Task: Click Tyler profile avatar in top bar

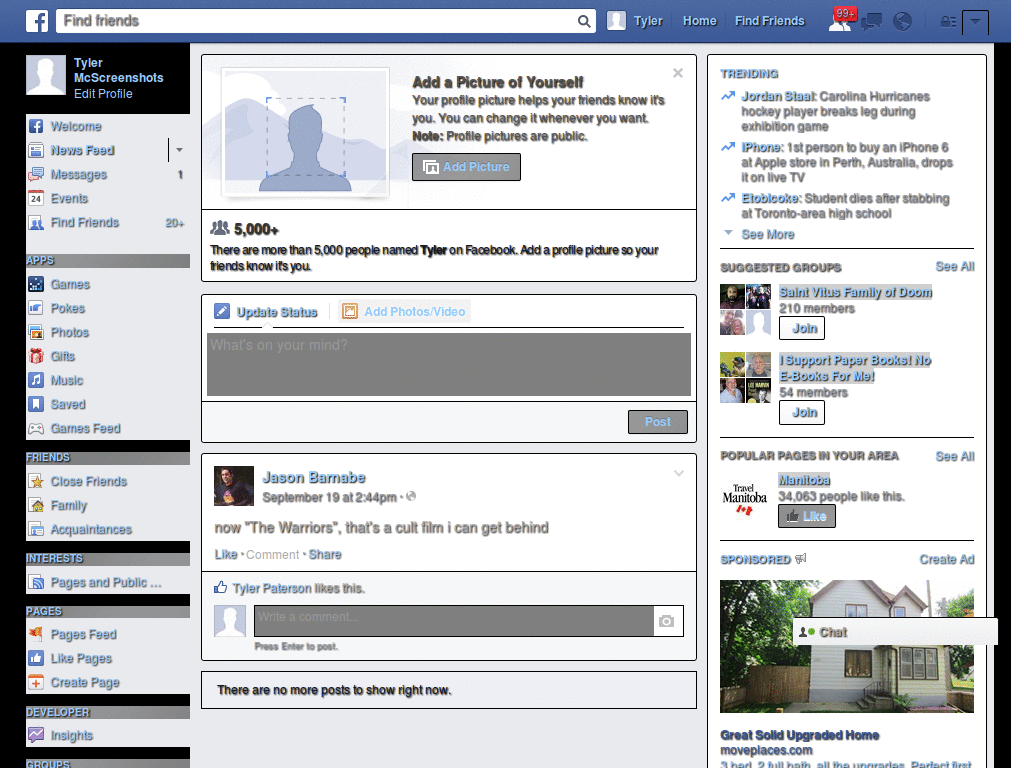Action: click(616, 21)
